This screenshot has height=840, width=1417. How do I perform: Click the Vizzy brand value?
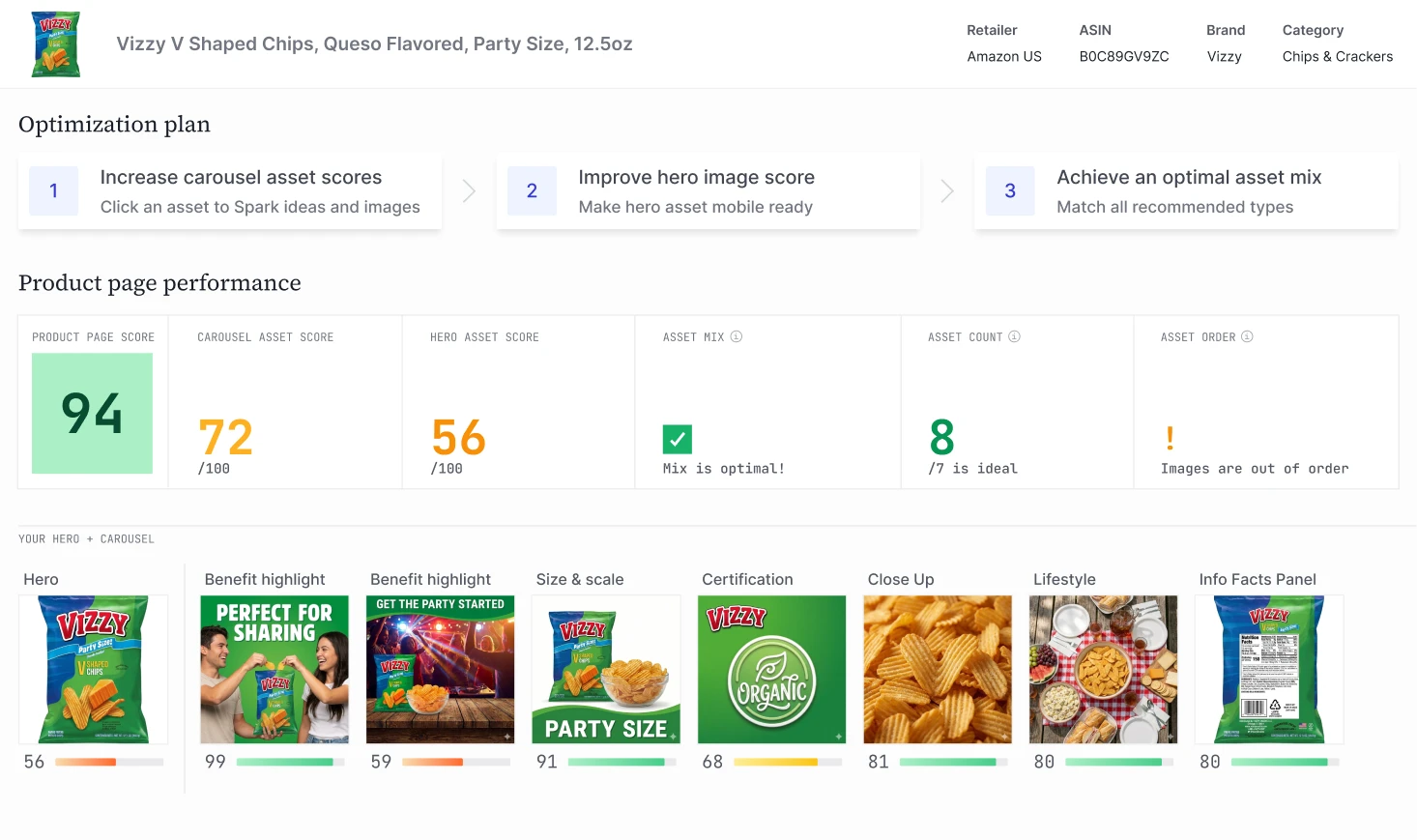pos(1224,56)
